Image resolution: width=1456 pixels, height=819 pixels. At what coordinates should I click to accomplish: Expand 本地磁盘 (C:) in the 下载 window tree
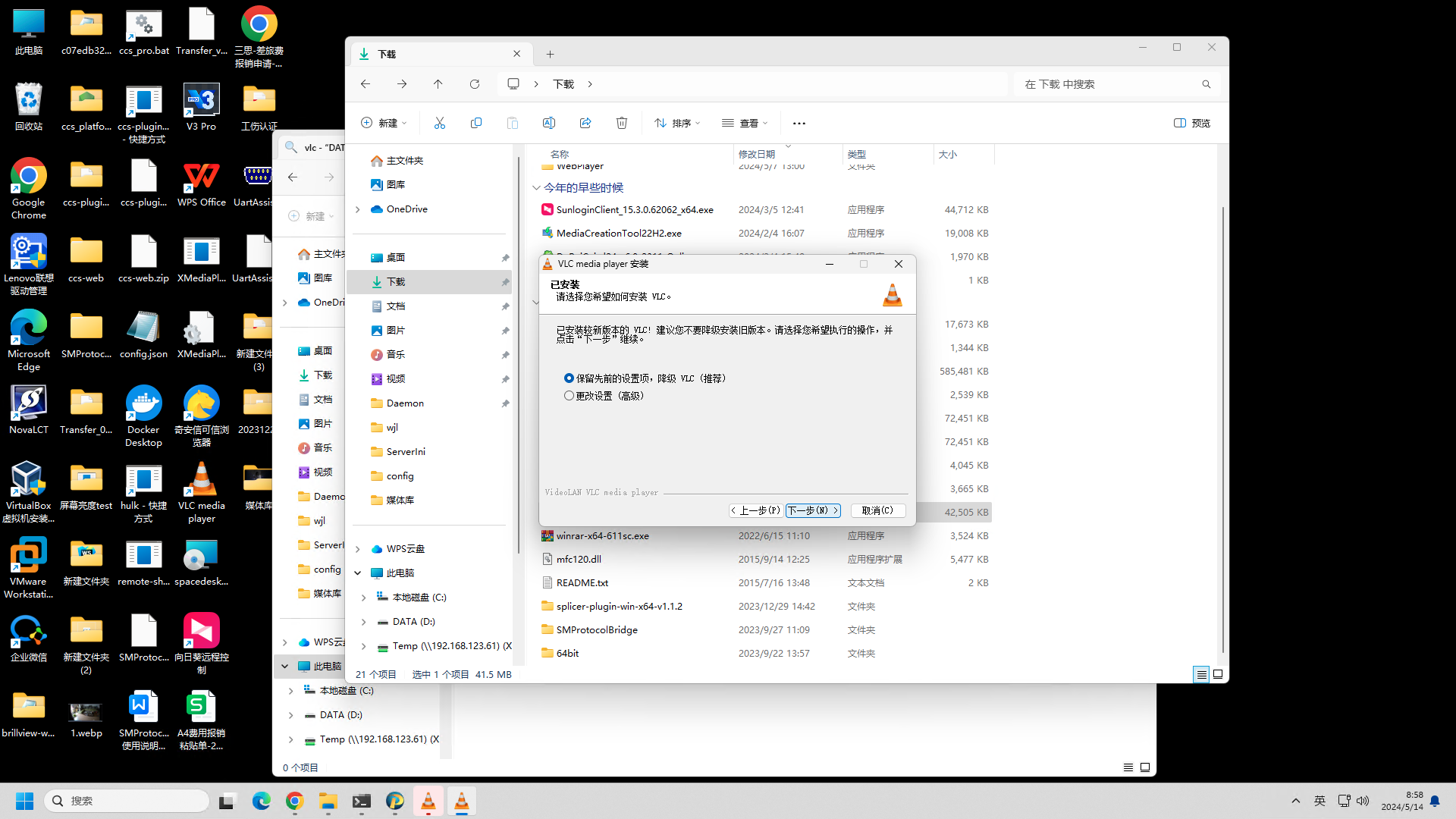click(x=364, y=598)
